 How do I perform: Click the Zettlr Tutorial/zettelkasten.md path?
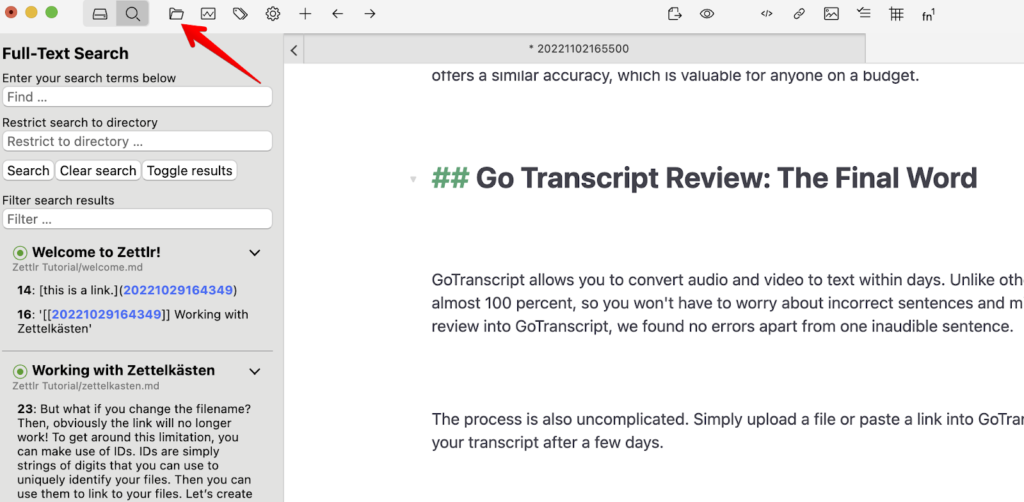[x=88, y=386]
